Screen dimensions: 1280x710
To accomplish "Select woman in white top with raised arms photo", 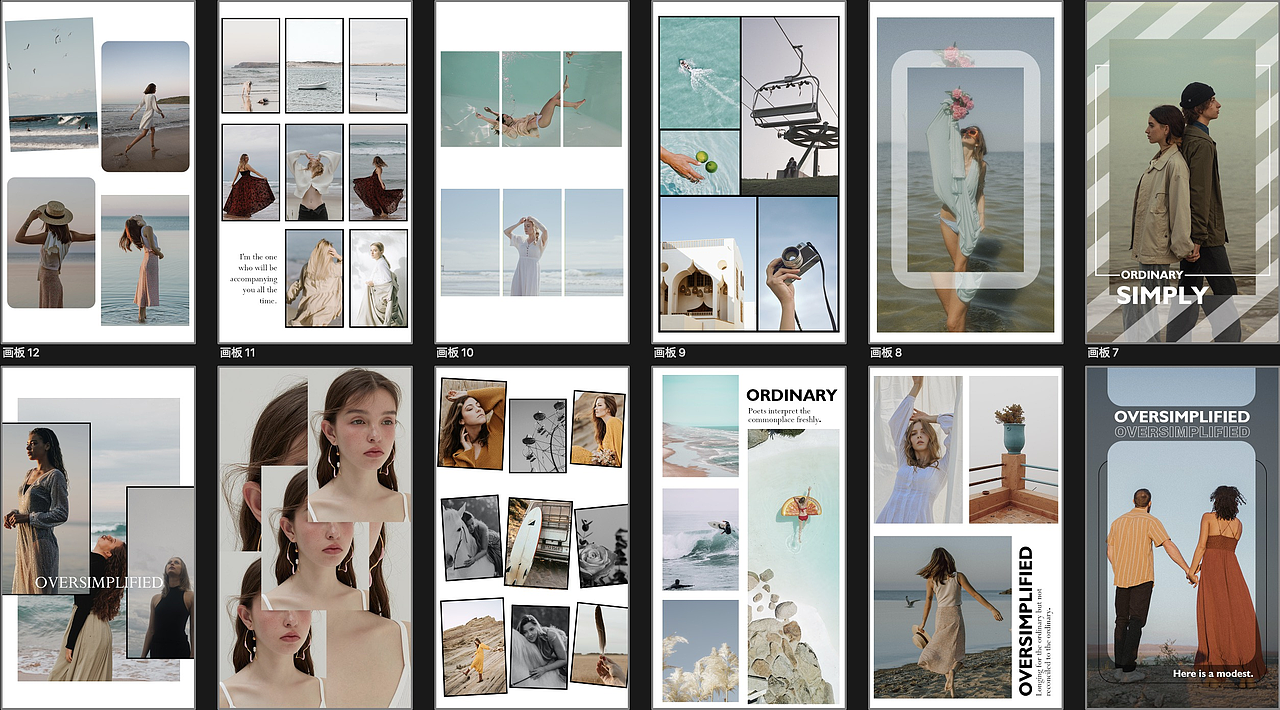I will coord(314,172).
